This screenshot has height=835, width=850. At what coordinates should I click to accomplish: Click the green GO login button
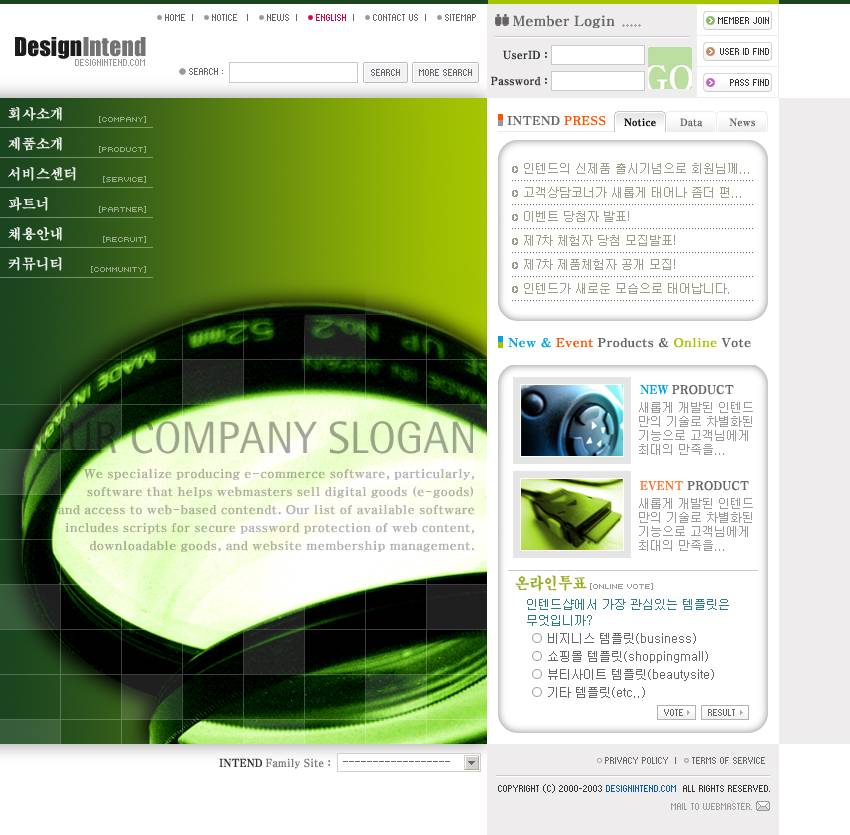(x=669, y=69)
